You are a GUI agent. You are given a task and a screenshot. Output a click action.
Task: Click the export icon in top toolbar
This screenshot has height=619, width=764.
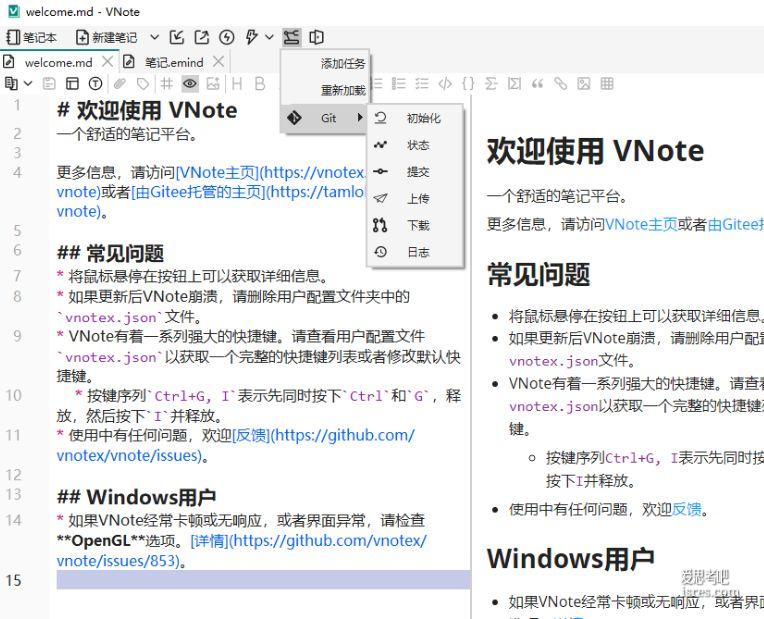202,37
